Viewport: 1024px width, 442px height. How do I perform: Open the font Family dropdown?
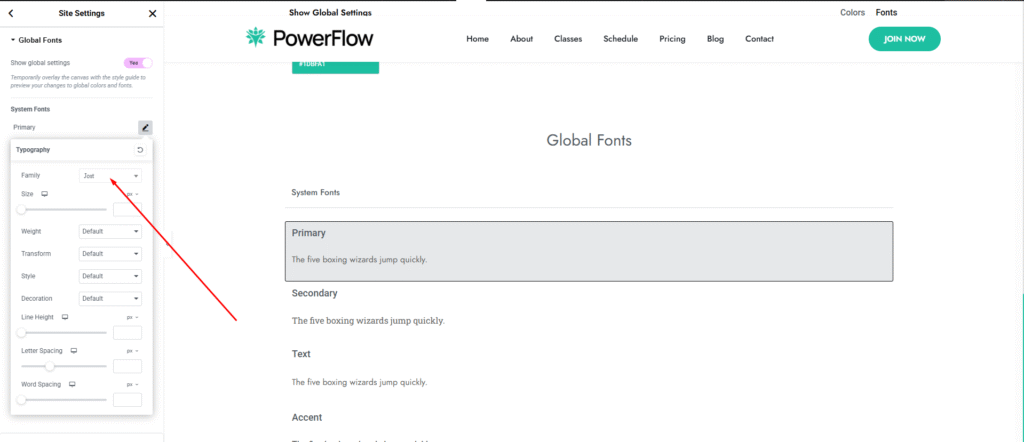pos(110,176)
